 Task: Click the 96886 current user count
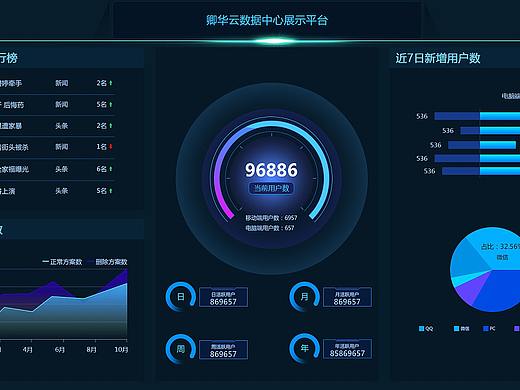271,170
